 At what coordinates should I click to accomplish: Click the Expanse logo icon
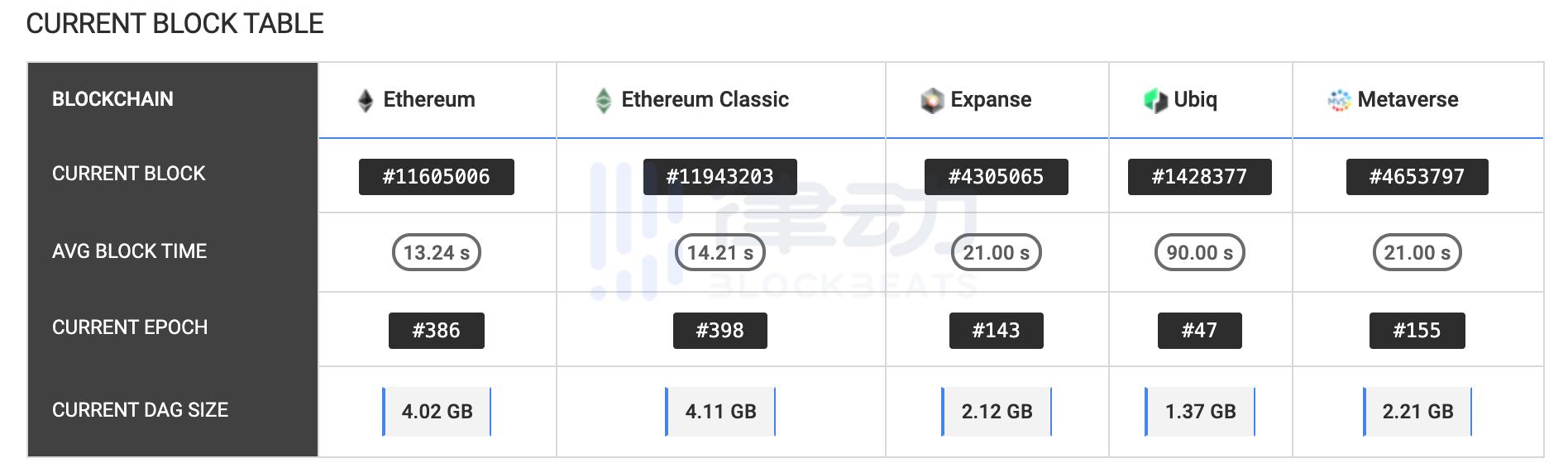(x=932, y=101)
